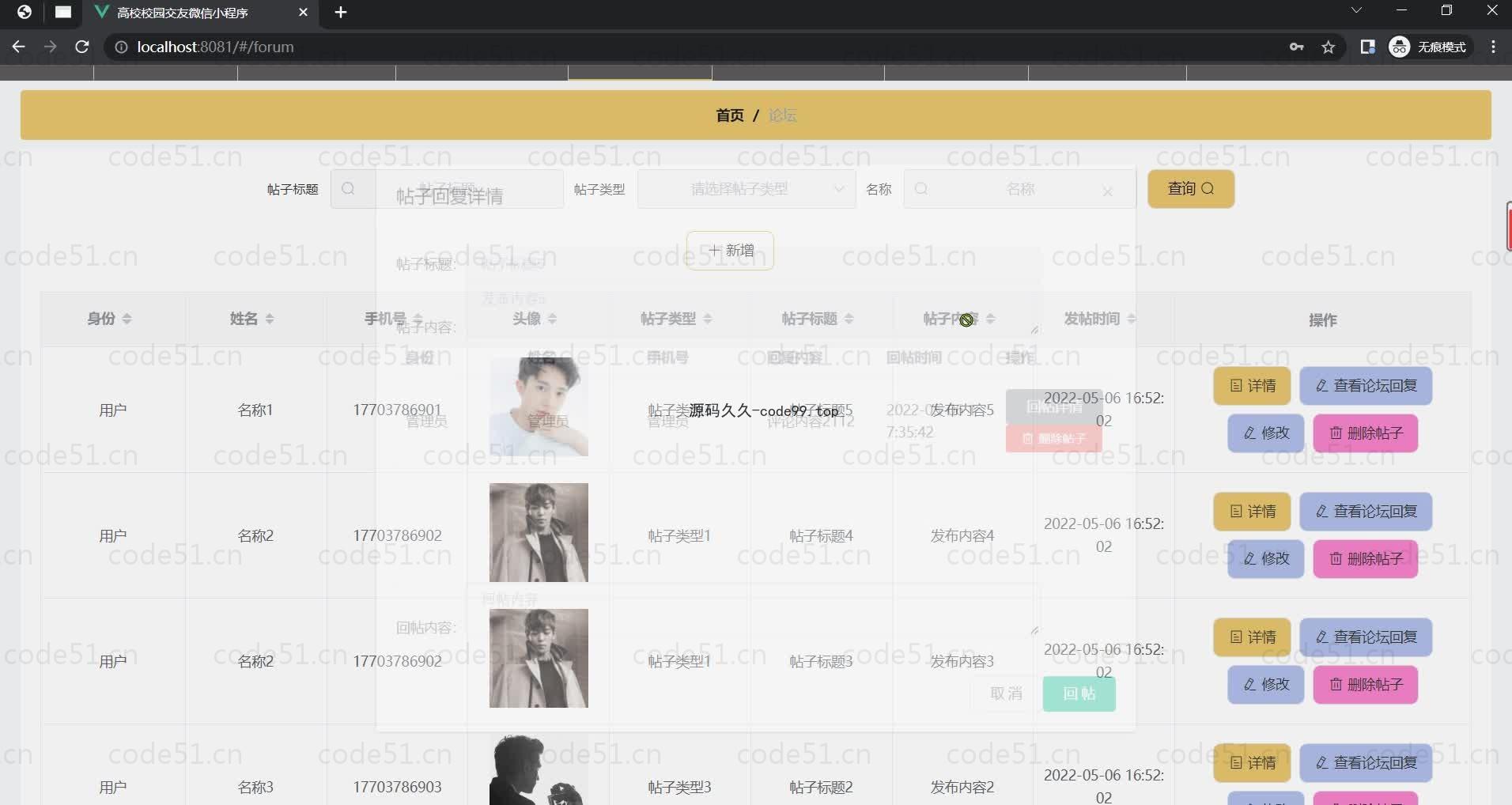The image size is (1512, 805).
Task: Click 删除帖子 for 帖子标题4 row
Action: (x=1366, y=559)
